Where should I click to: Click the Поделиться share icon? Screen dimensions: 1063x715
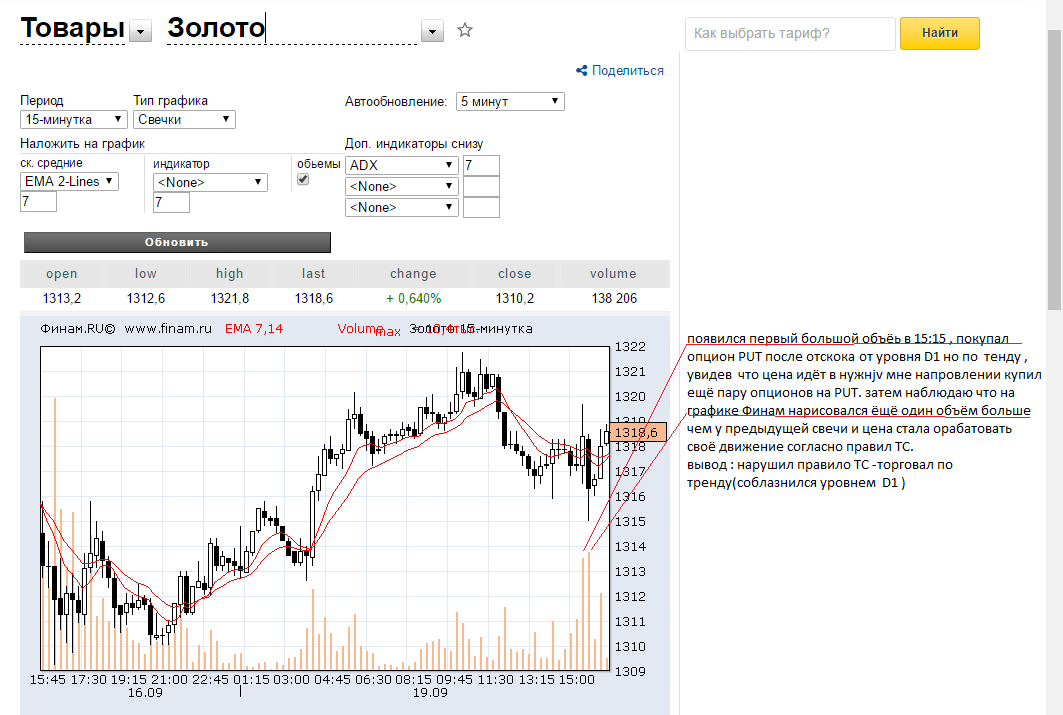coord(582,70)
